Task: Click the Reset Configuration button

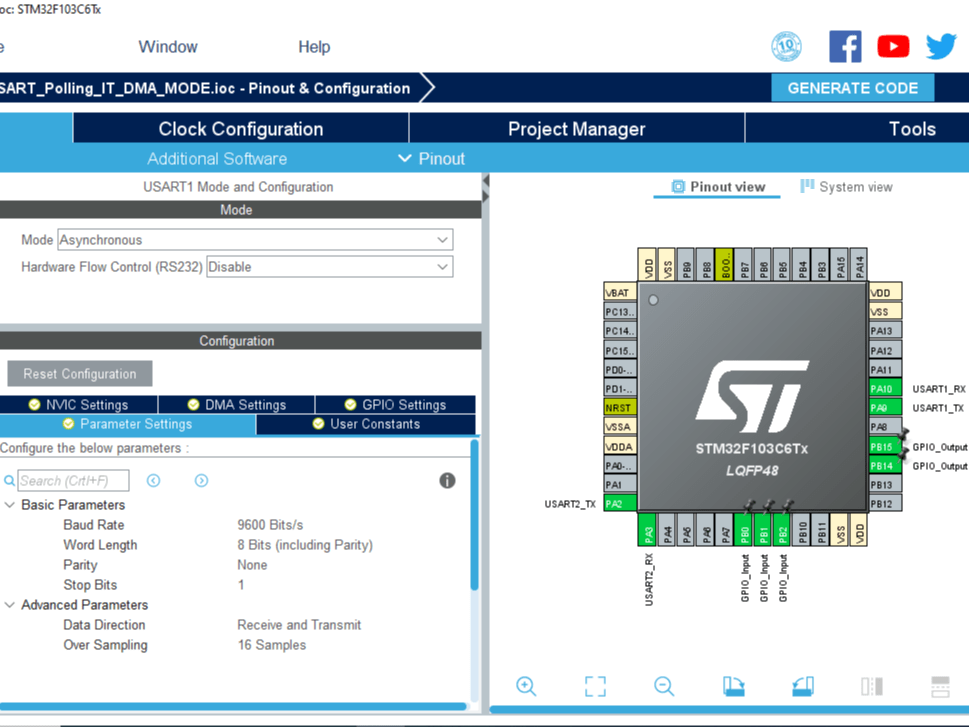Action: click(x=79, y=373)
